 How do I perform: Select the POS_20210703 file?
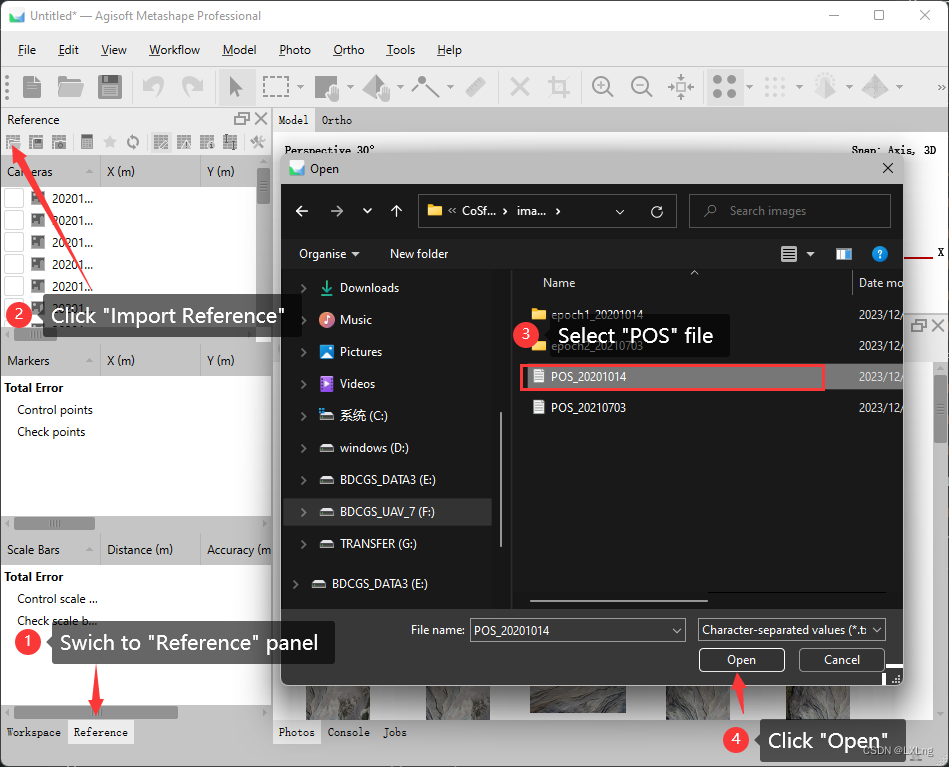[588, 407]
